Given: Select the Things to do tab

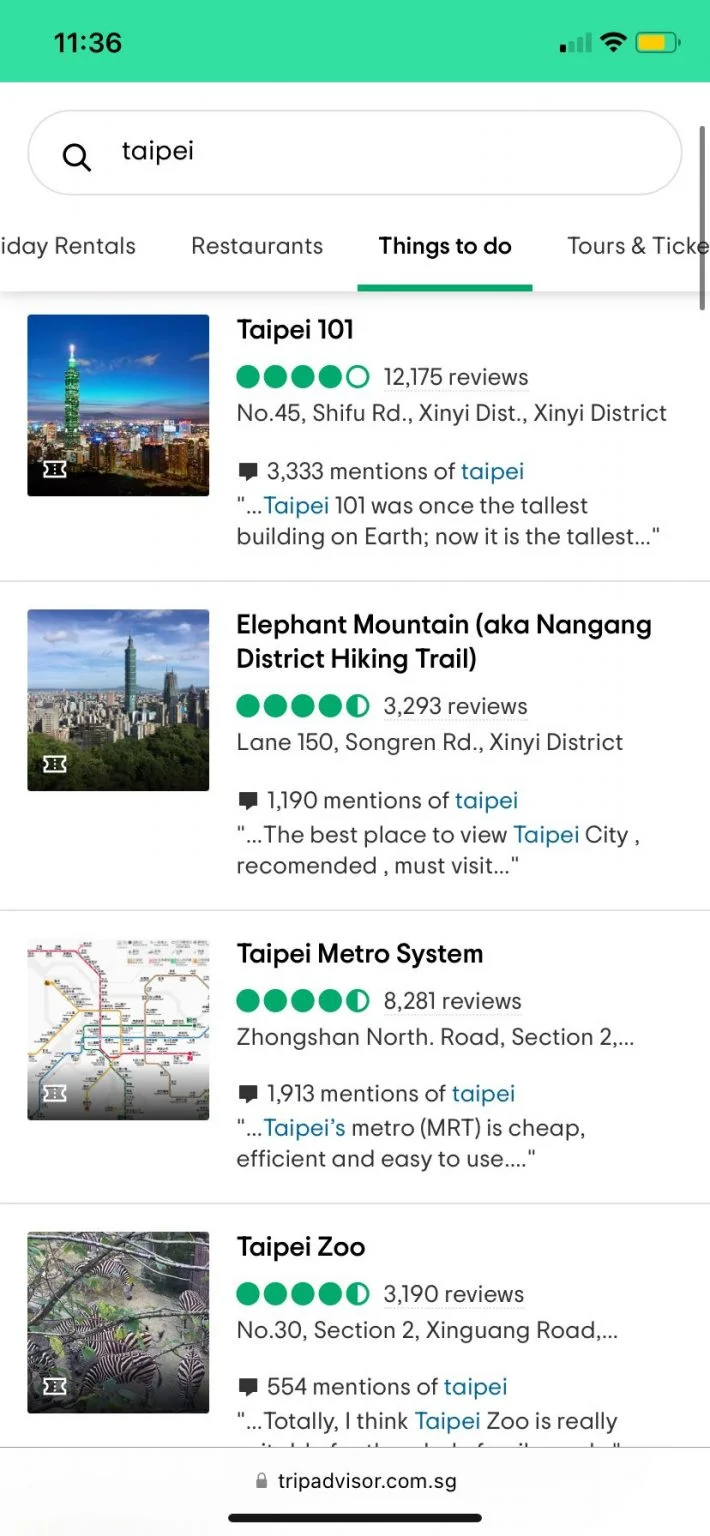Looking at the screenshot, I should (445, 246).
